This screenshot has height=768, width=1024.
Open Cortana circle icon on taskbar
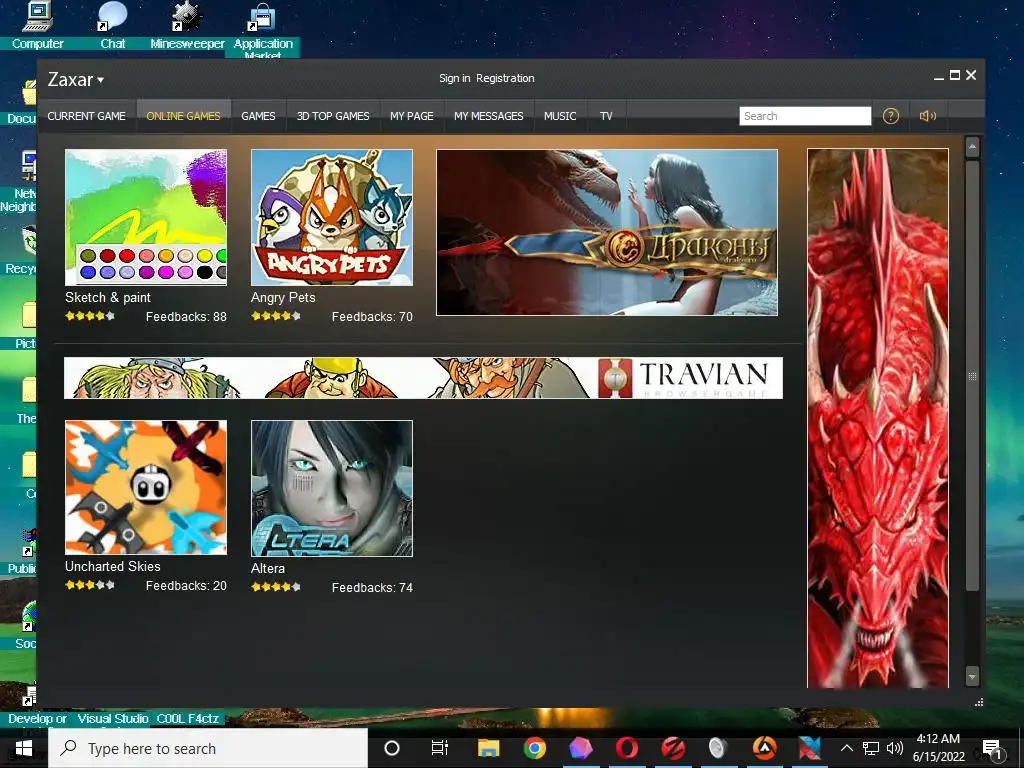(x=392, y=748)
